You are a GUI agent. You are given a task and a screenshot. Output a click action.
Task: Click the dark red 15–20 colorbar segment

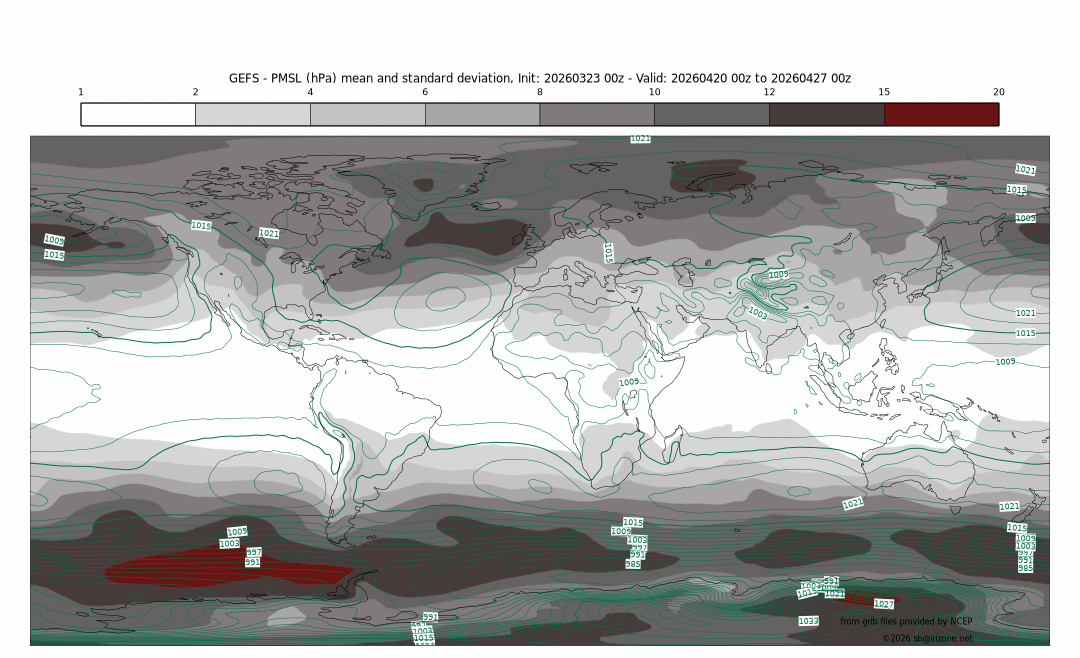941,114
